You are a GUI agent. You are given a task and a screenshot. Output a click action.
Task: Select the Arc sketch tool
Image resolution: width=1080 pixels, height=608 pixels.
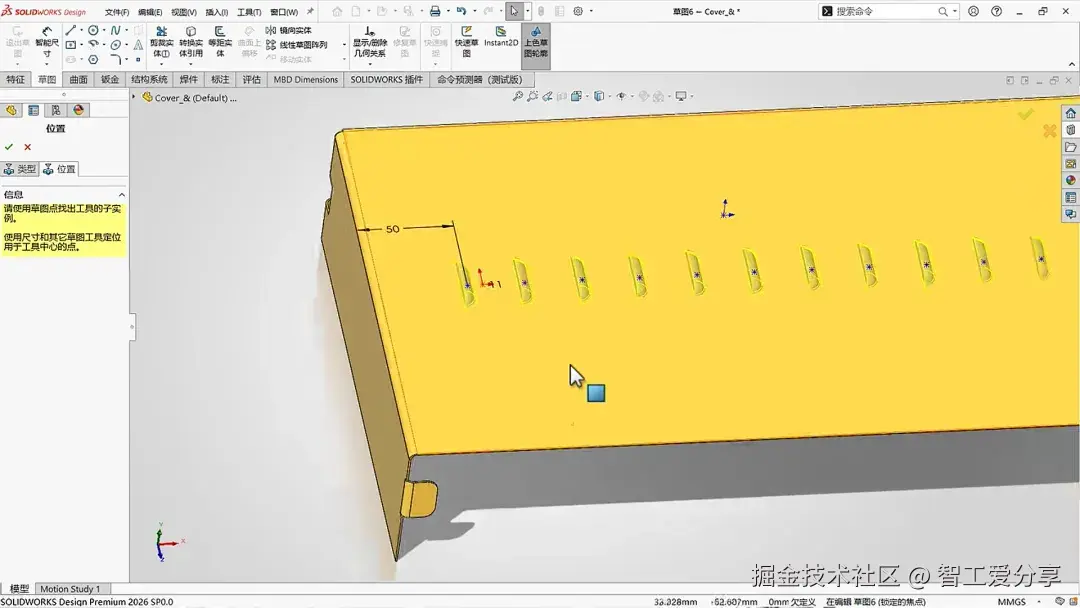tap(93, 45)
